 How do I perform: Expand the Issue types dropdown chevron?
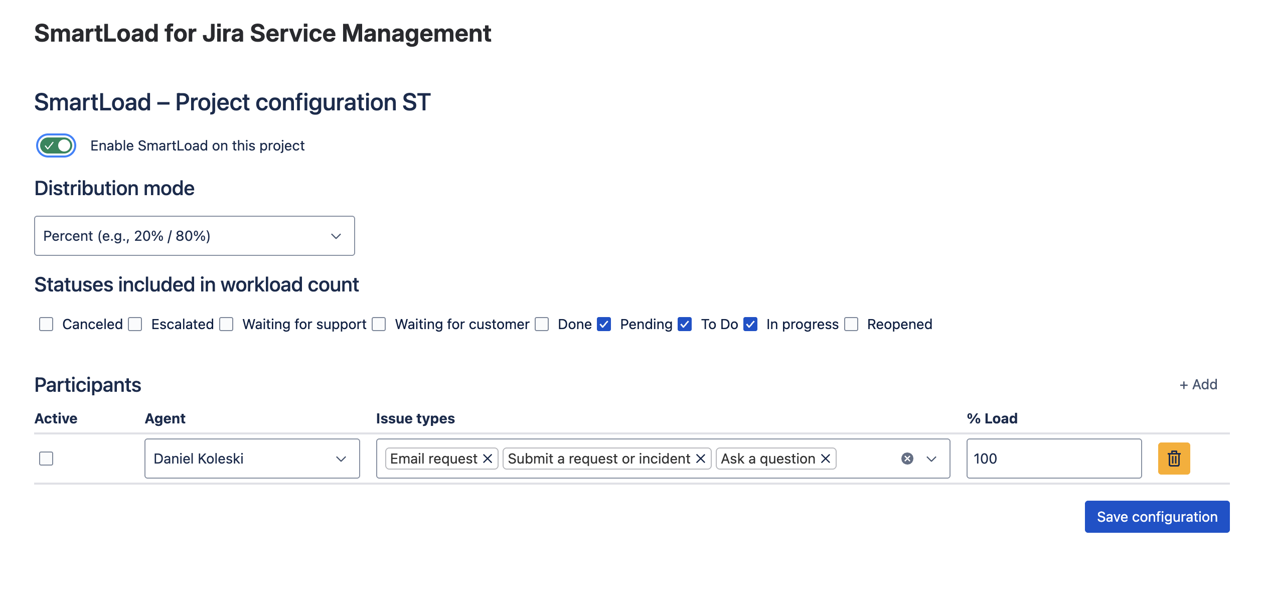931,459
